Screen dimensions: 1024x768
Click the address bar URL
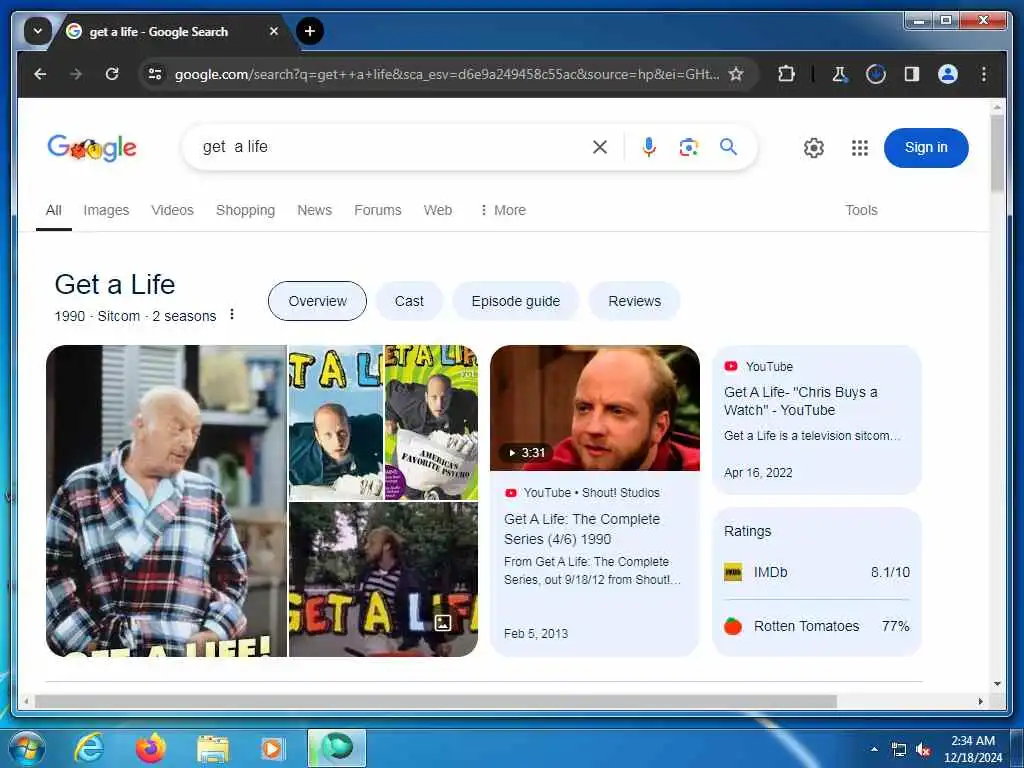click(447, 74)
